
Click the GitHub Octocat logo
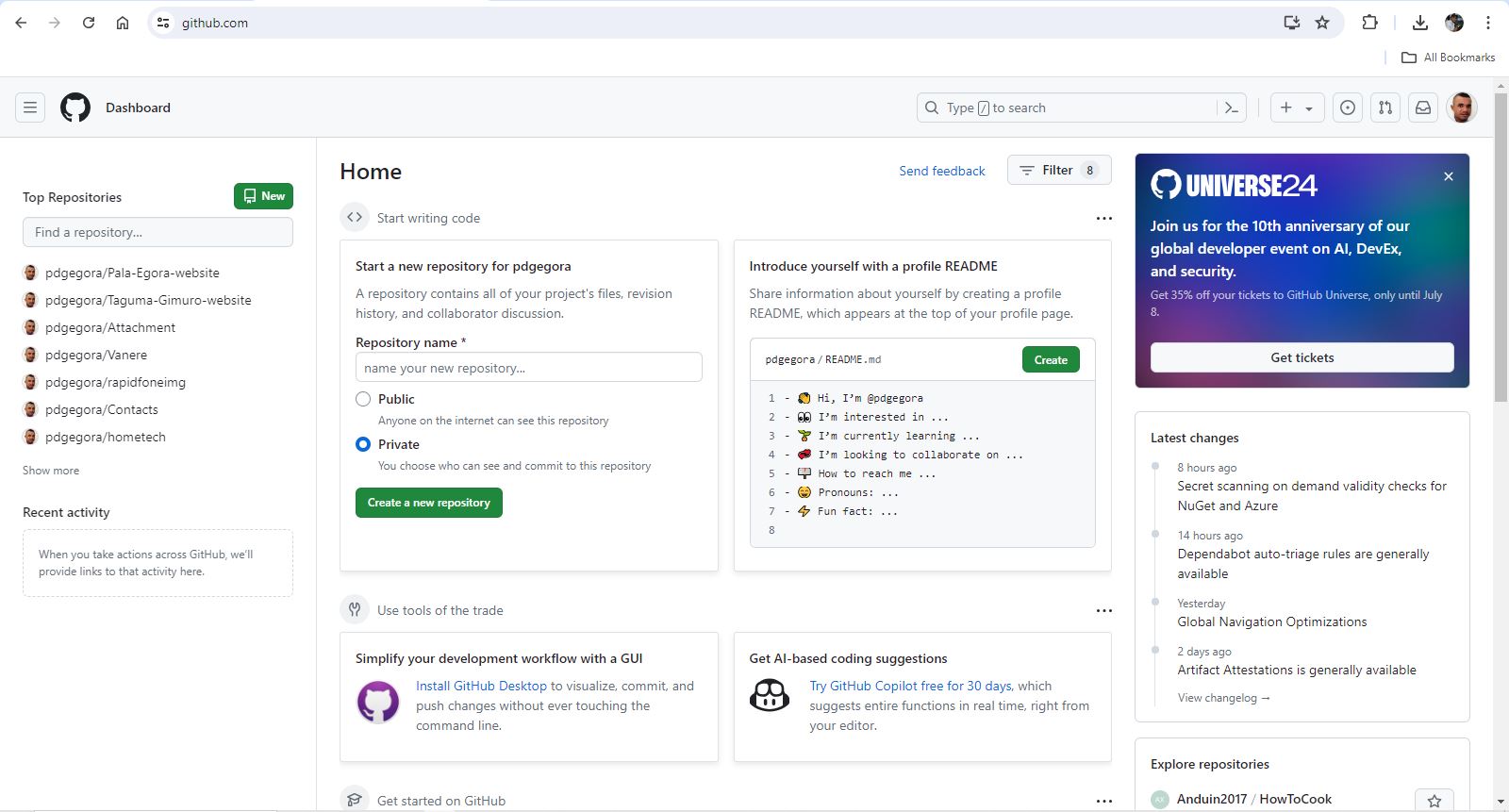tap(75, 108)
